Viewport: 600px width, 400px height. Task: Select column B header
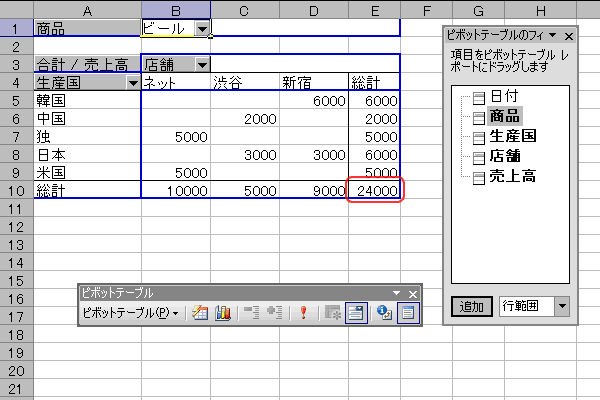point(176,10)
